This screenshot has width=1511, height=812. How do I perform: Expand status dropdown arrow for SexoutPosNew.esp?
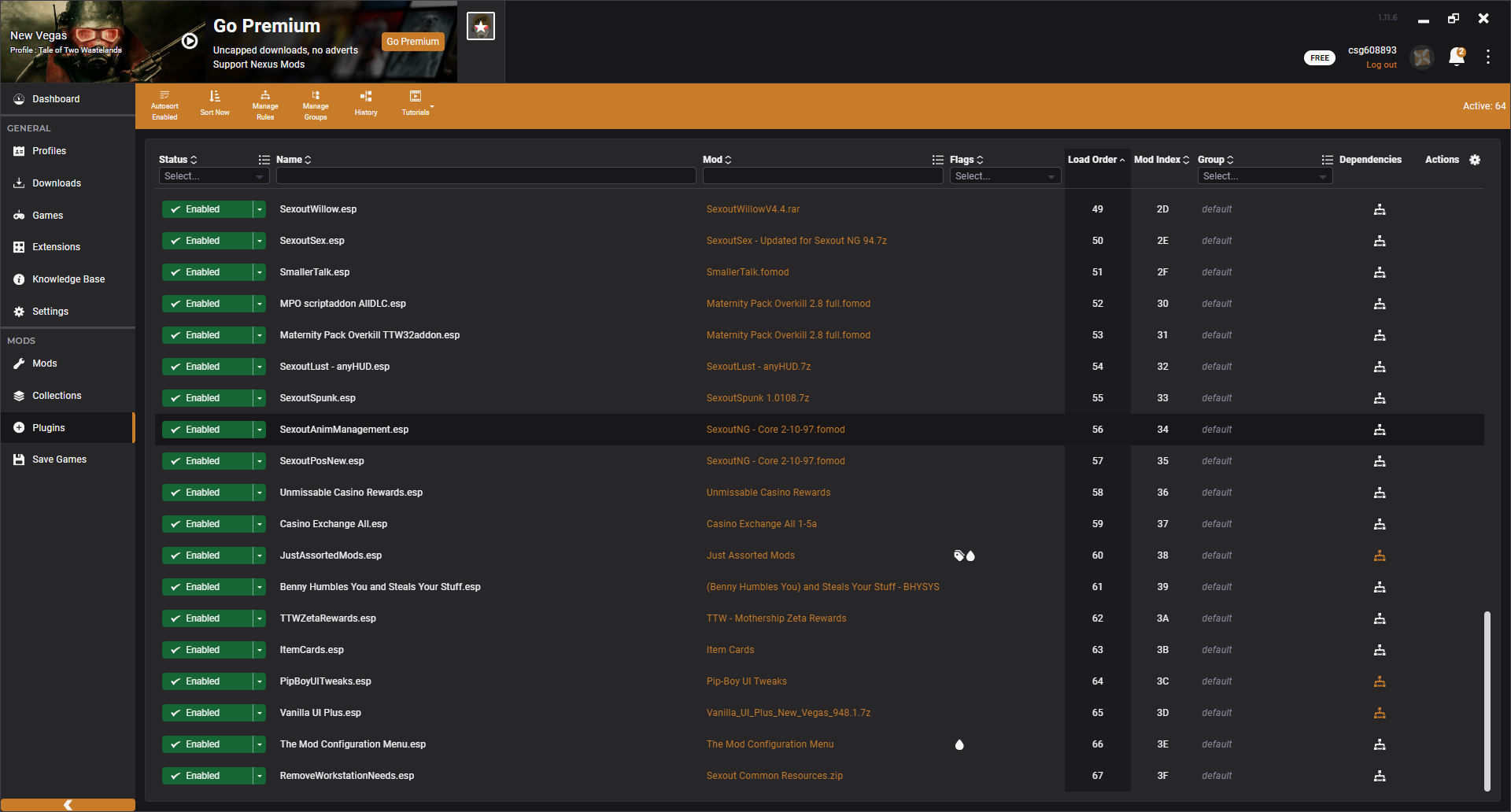[260, 461]
